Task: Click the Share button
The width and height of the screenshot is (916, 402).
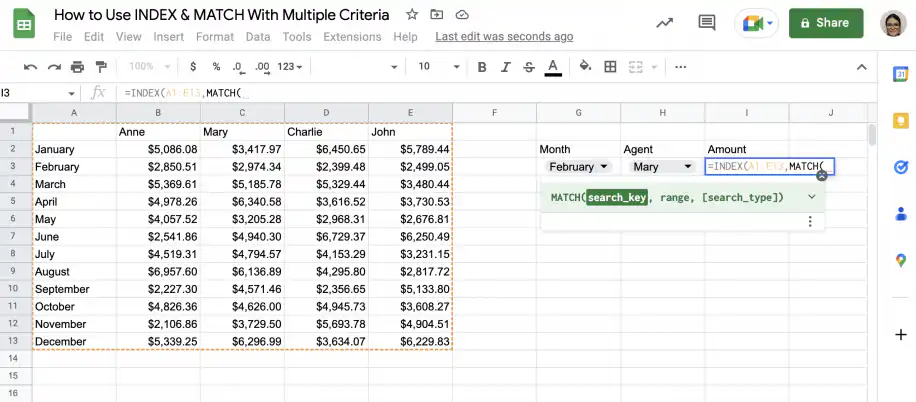Action: 826,23
